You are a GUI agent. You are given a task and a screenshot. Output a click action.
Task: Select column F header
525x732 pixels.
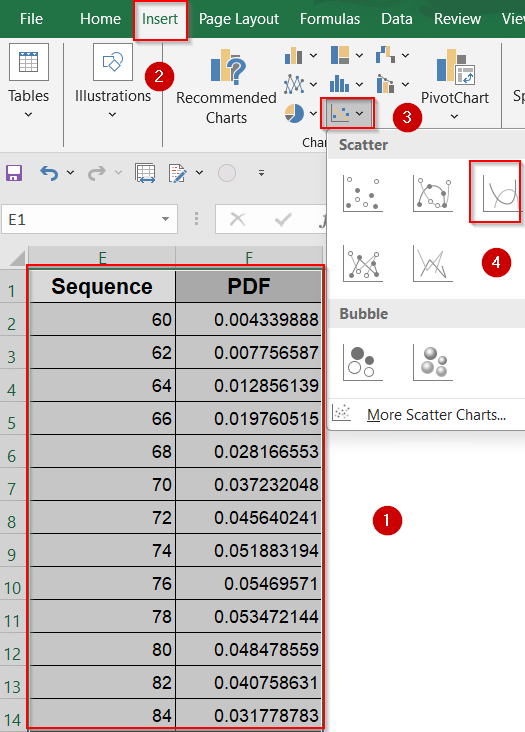click(249, 256)
